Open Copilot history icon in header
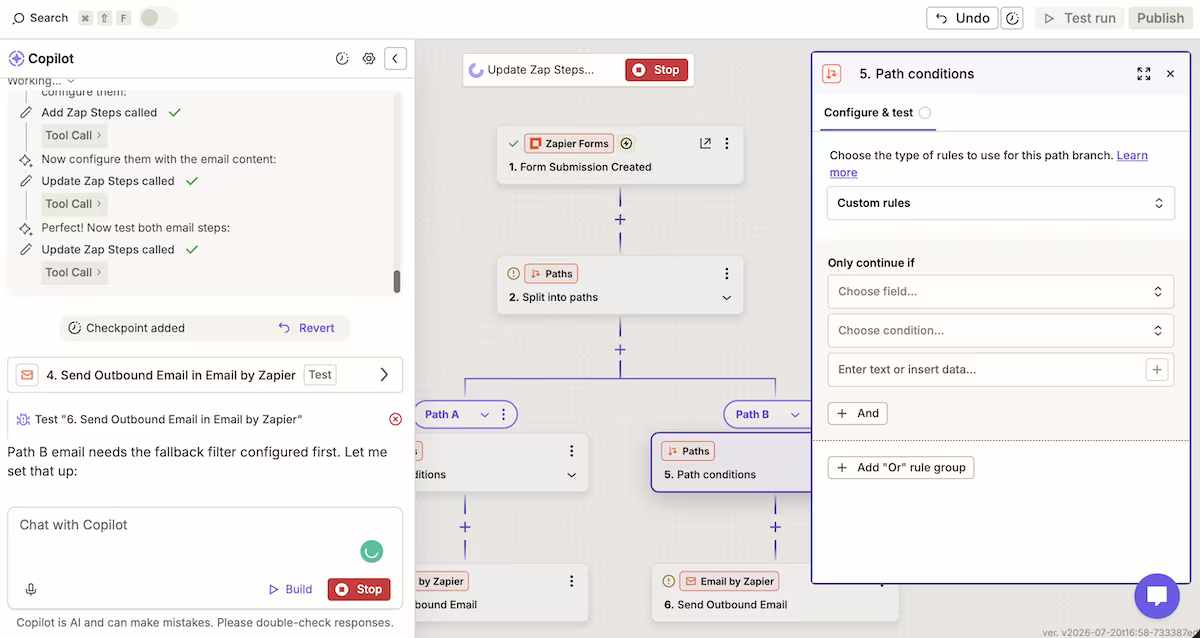Viewport: 1200px width, 638px height. (342, 59)
